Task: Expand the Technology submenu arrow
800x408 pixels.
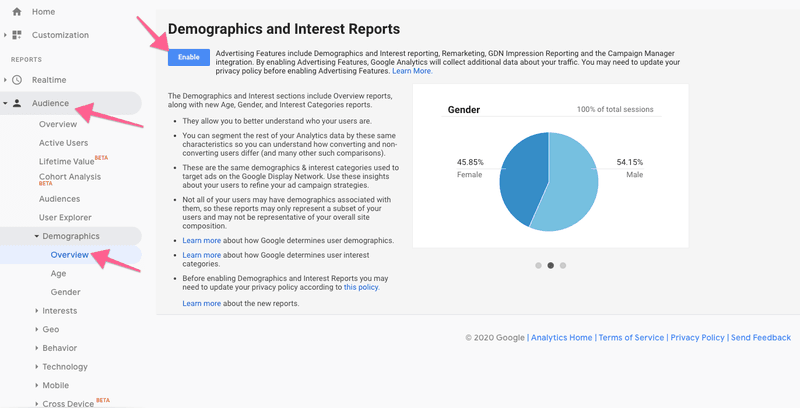Action: click(x=37, y=367)
